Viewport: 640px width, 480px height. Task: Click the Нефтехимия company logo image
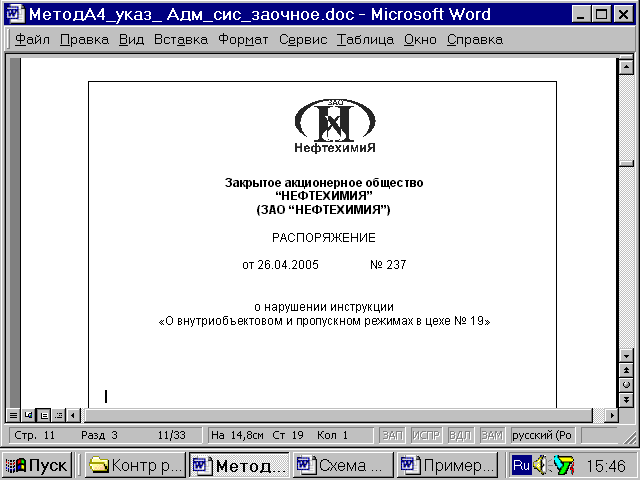pos(335,126)
